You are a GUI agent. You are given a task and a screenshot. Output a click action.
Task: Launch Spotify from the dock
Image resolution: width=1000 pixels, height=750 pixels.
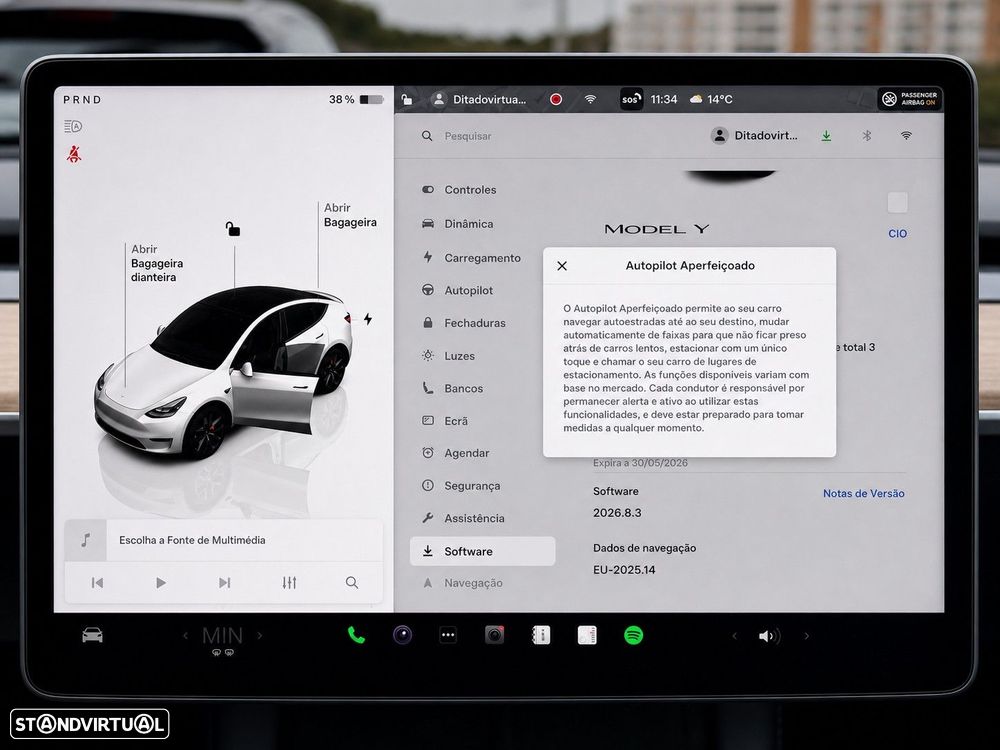633,635
